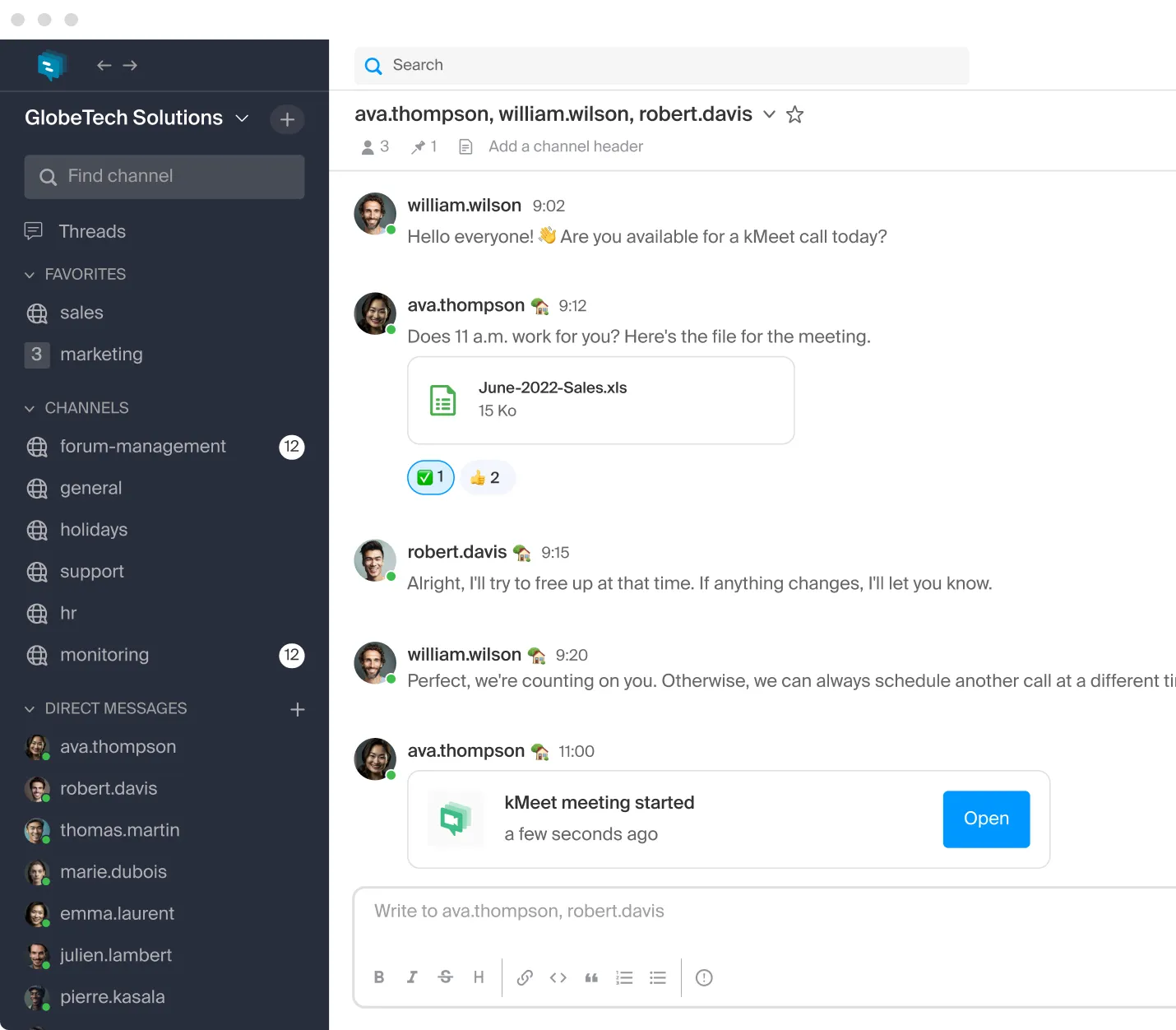Toggle italic formatting
Image resolution: width=1176 pixels, height=1030 pixels.
pyautogui.click(x=412, y=977)
